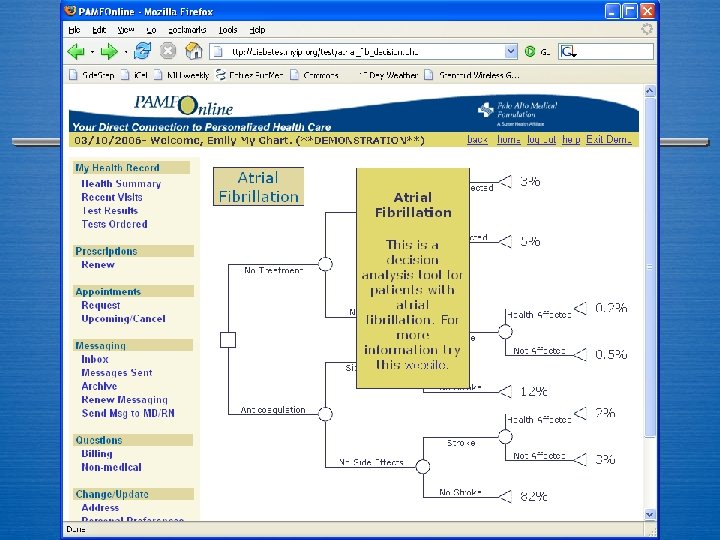Image resolution: width=720 pixels, height=540 pixels.
Task: Click the Atrial Fibrillation info popup
Action: pyautogui.click(x=413, y=278)
